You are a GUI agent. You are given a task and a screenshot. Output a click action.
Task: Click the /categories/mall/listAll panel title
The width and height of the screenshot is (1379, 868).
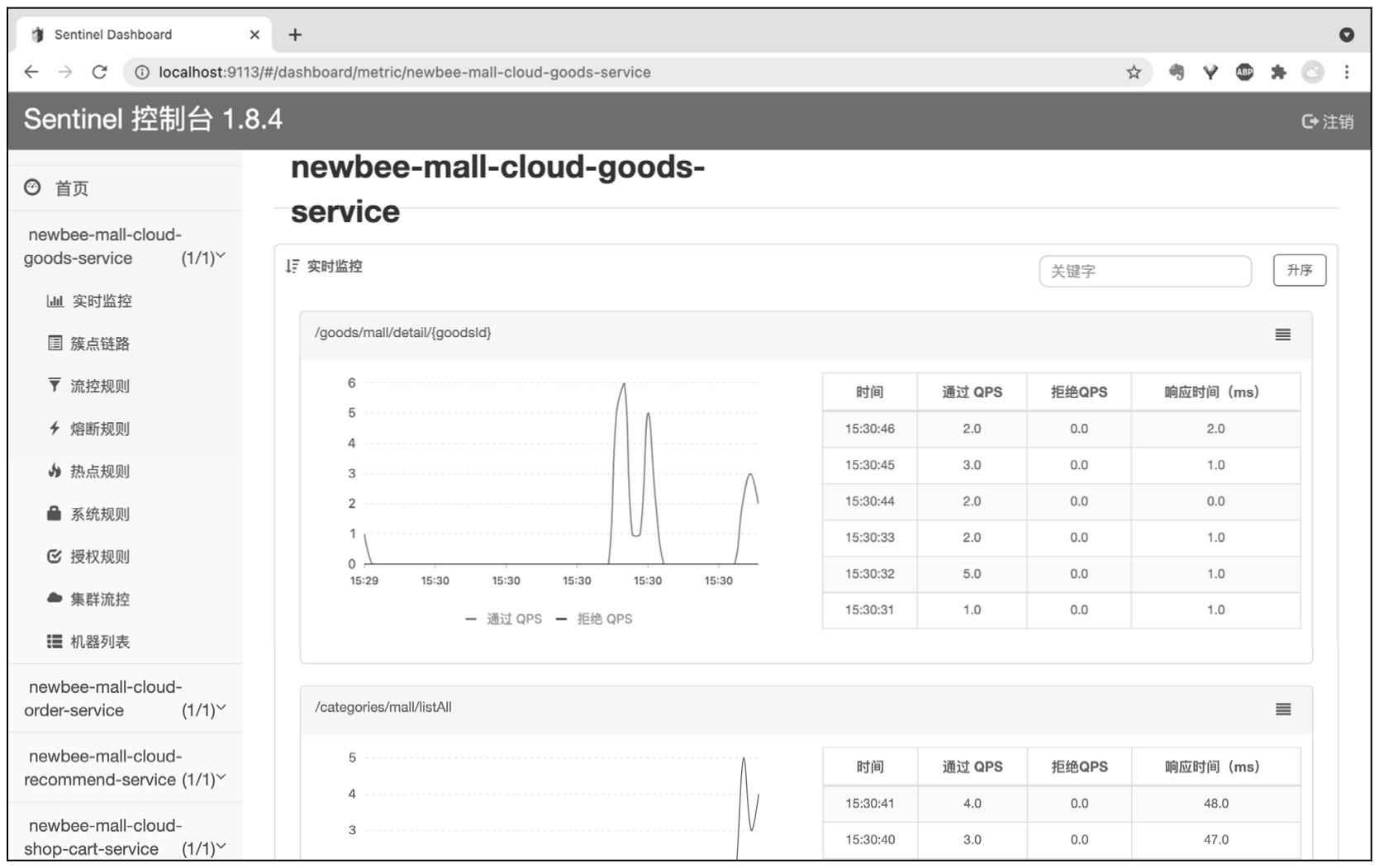click(383, 707)
